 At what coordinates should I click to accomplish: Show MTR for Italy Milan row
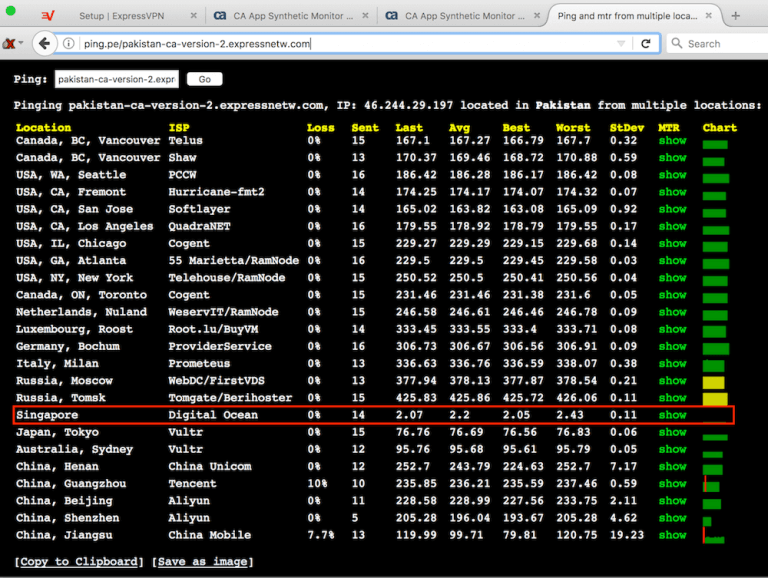click(x=672, y=363)
